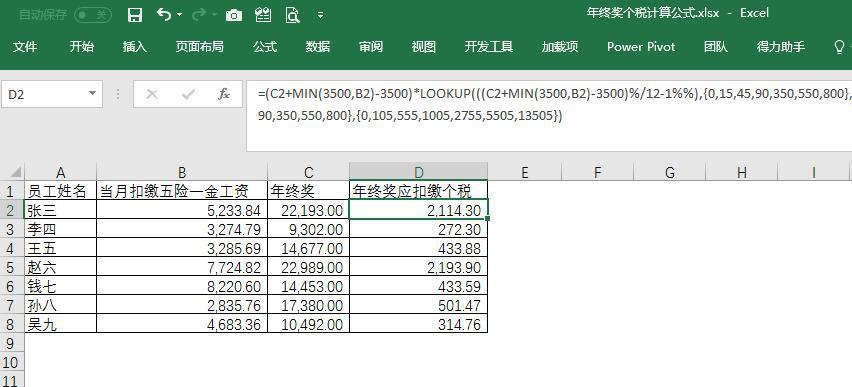Image resolution: width=852 pixels, height=387 pixels.
Task: Click the Tell Me lightbulb icon
Action: [x=839, y=47]
